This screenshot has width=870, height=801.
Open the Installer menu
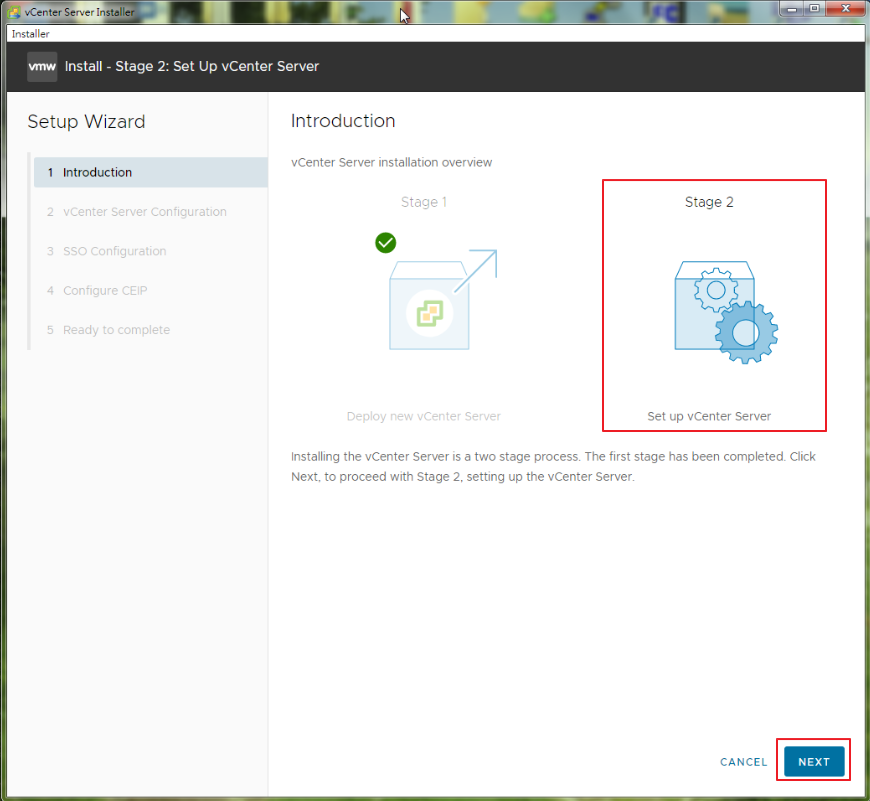pos(31,34)
